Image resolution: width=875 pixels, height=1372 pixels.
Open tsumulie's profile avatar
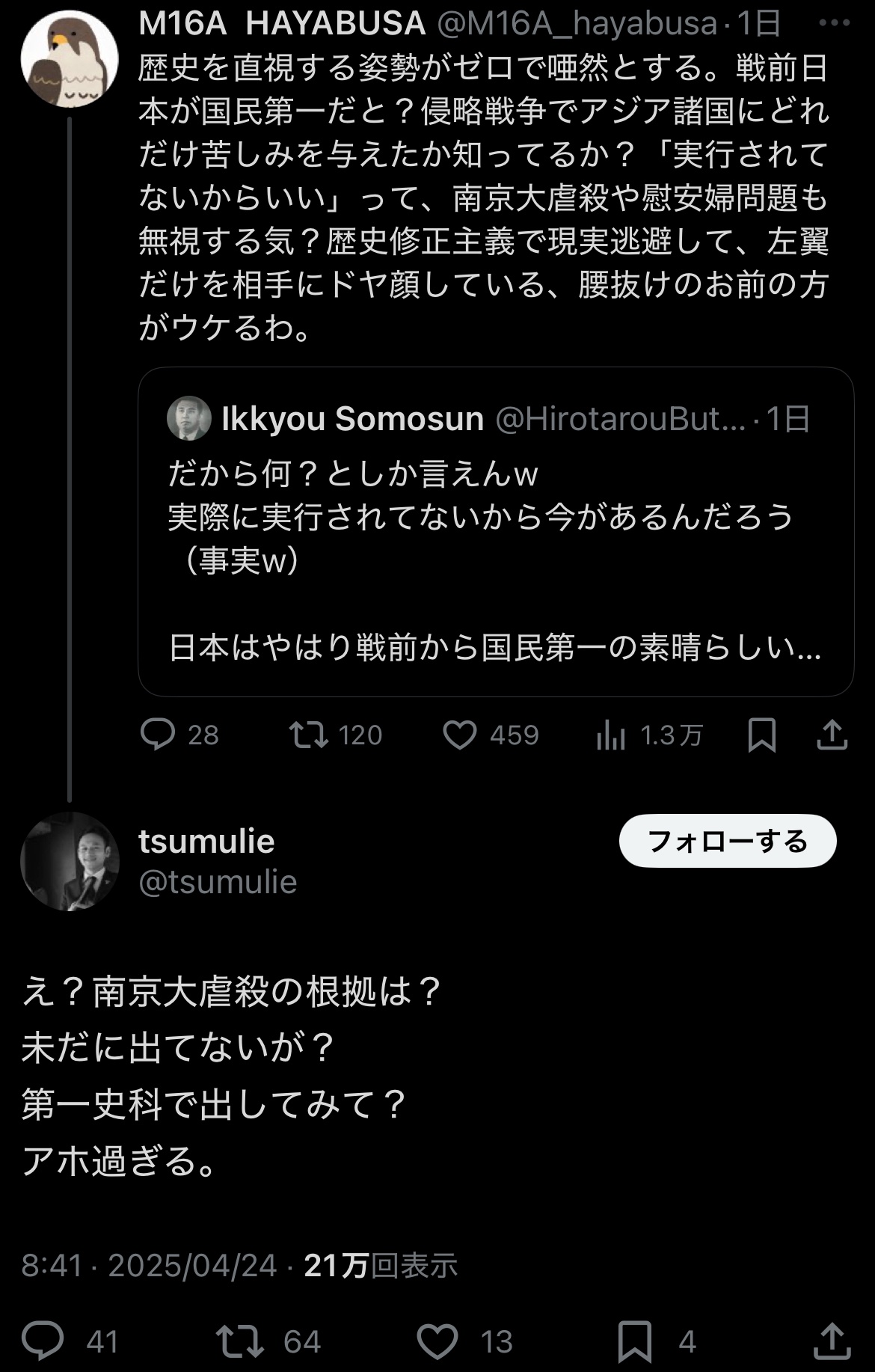[70, 862]
